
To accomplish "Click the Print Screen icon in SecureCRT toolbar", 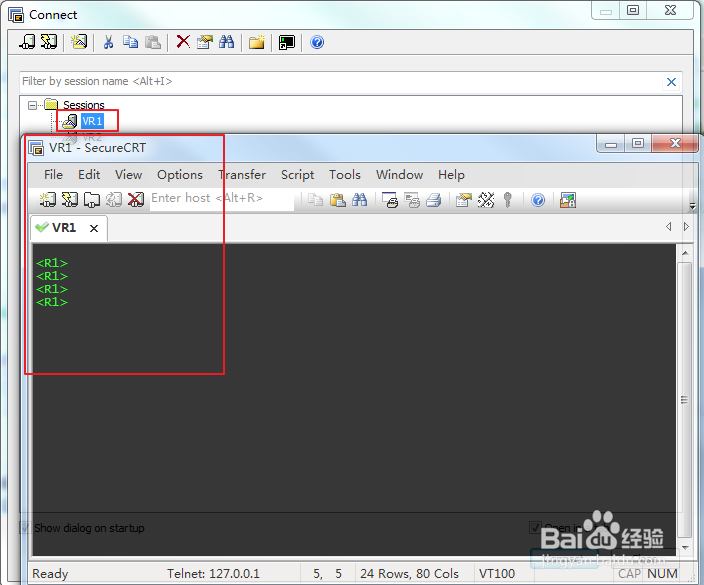I will pos(389,200).
